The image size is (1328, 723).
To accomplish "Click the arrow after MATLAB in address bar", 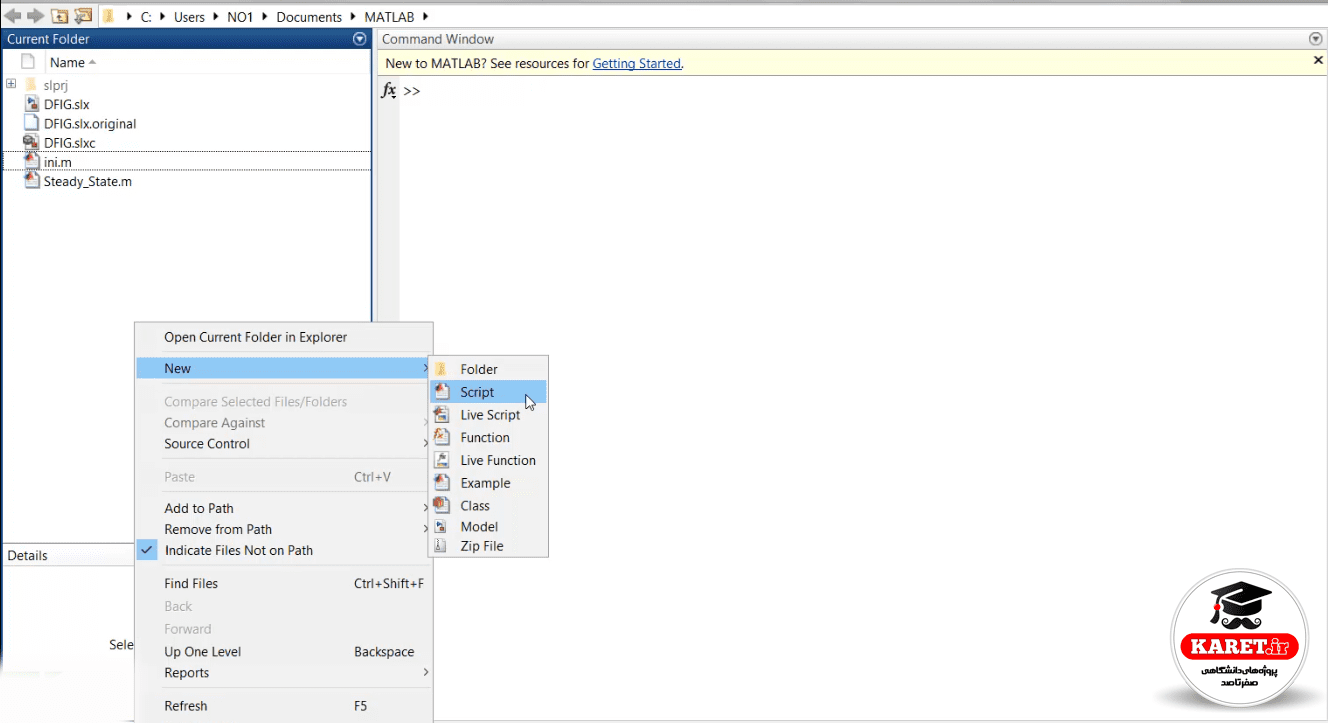I will tap(424, 17).
